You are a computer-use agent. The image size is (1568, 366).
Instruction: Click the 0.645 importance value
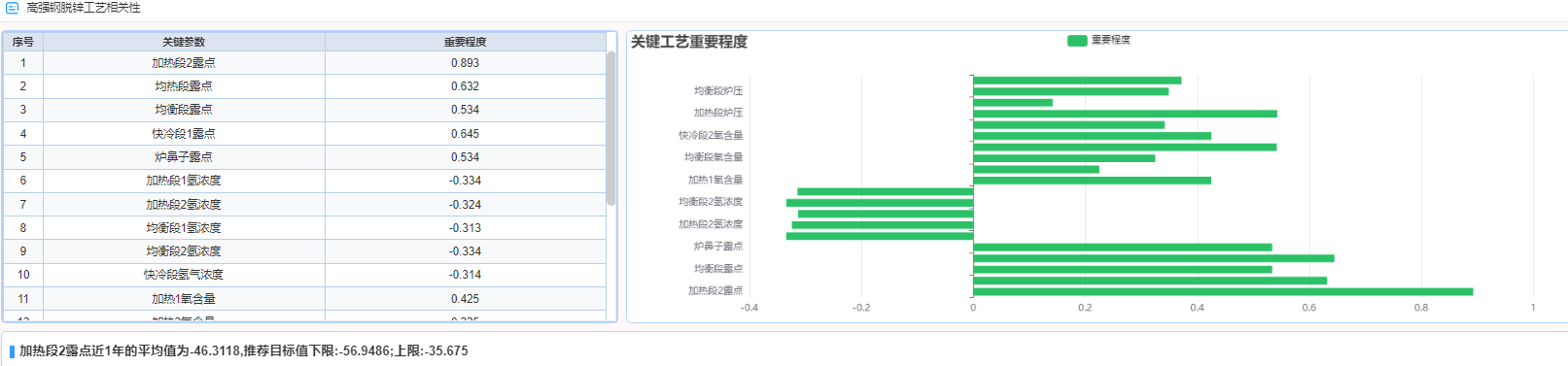[465, 134]
